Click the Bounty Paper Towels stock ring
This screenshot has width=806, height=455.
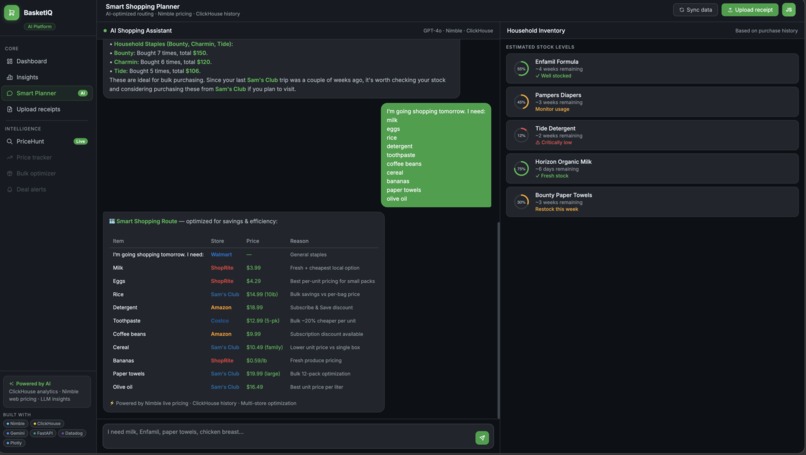coord(521,202)
